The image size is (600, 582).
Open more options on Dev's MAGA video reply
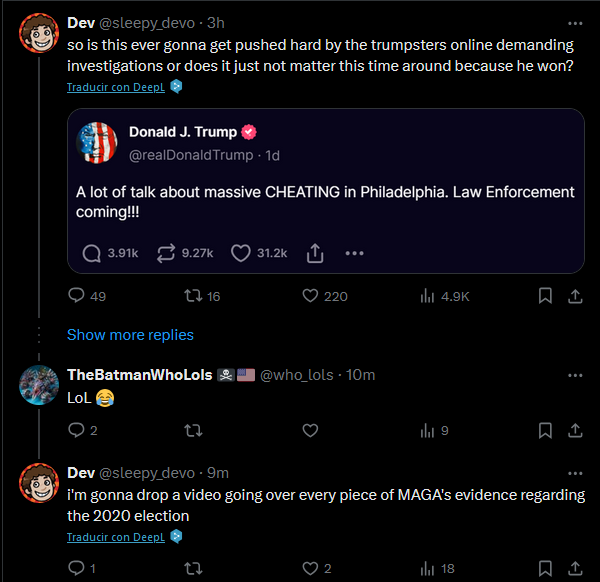[x=575, y=473]
